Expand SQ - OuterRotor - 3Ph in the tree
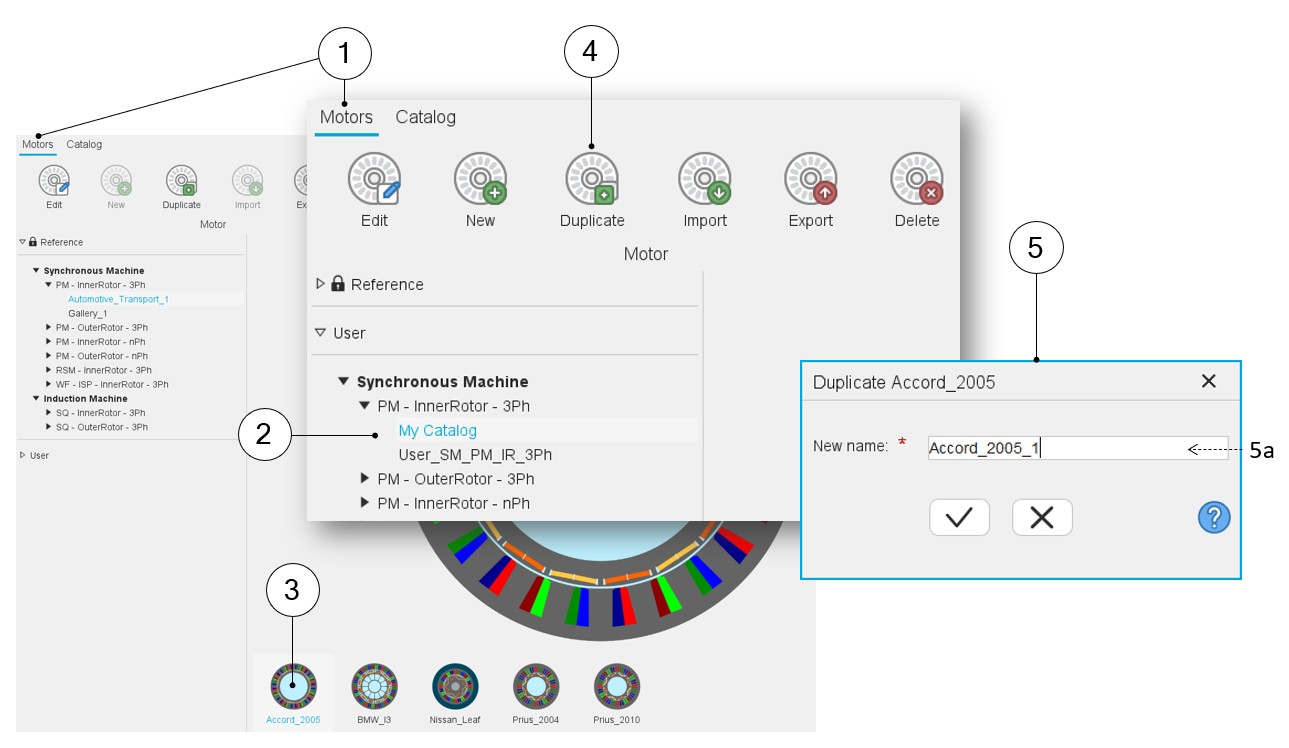The height and width of the screenshot is (748, 1289). click(48, 427)
